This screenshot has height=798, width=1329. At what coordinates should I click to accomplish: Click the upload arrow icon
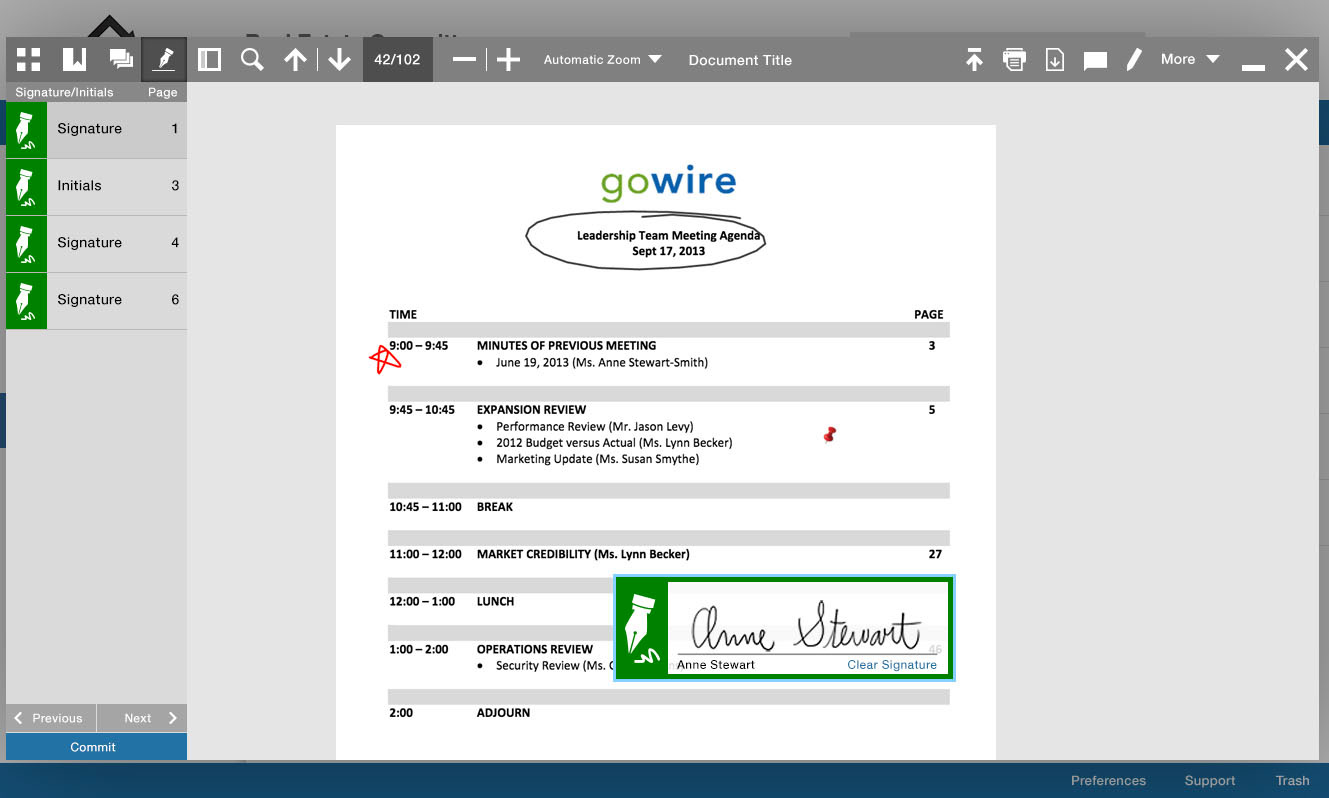[x=974, y=60]
